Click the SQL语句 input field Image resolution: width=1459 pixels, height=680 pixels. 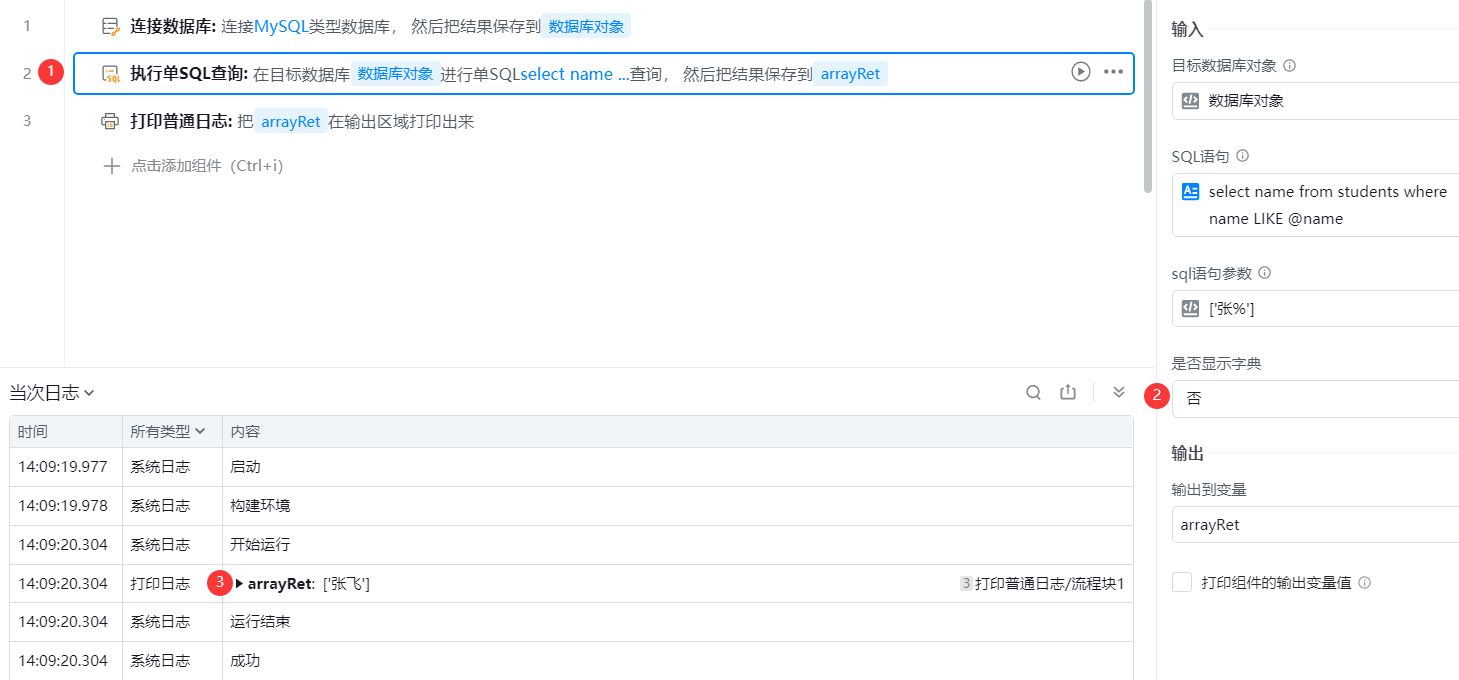(1320, 205)
